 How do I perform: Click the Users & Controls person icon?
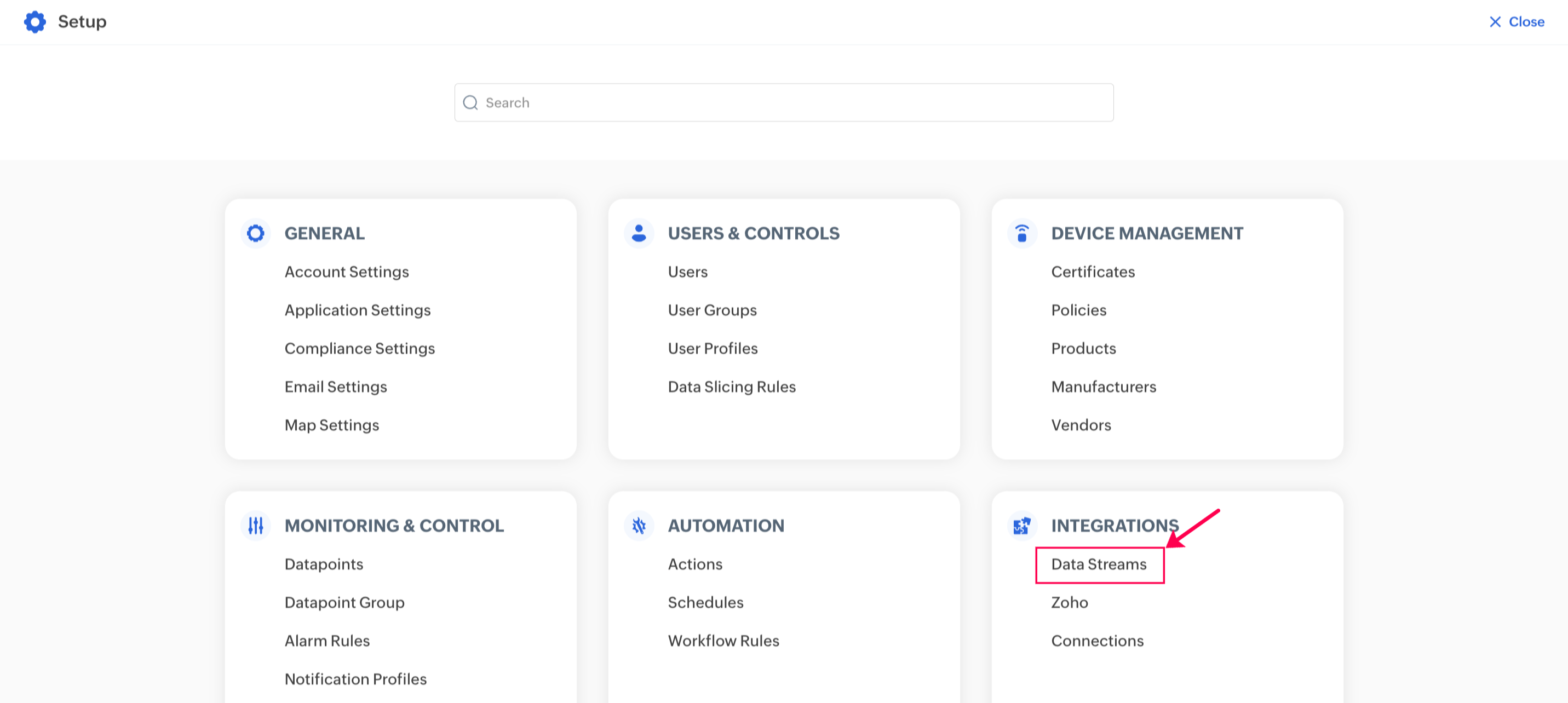coord(639,233)
